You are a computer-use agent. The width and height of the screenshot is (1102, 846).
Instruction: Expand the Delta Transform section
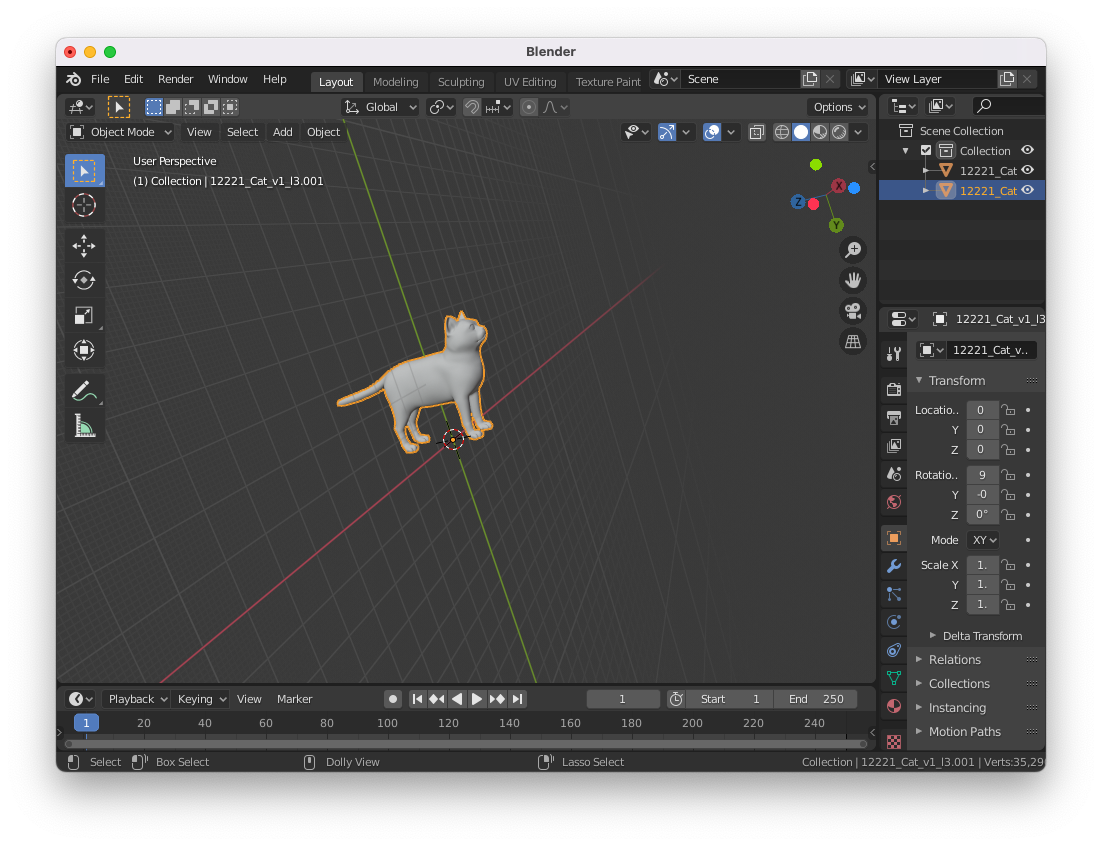(981, 636)
